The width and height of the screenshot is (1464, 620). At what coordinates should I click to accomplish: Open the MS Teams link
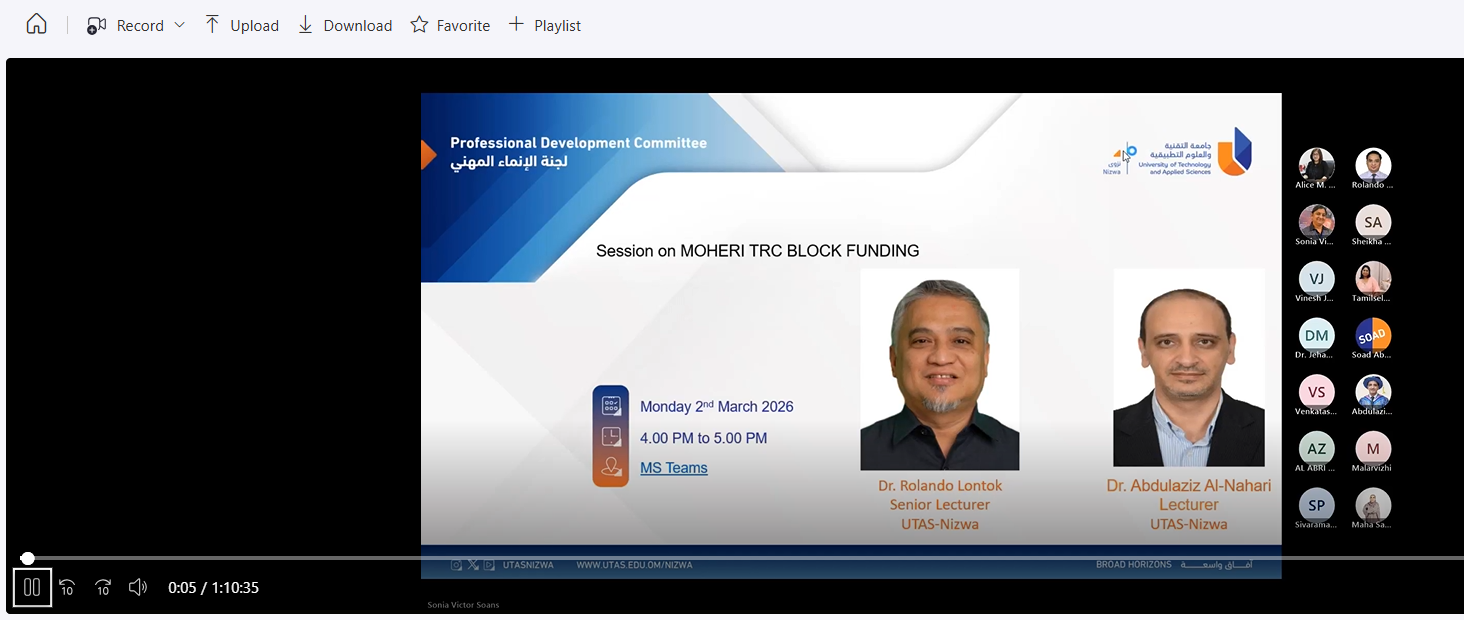[x=673, y=468]
